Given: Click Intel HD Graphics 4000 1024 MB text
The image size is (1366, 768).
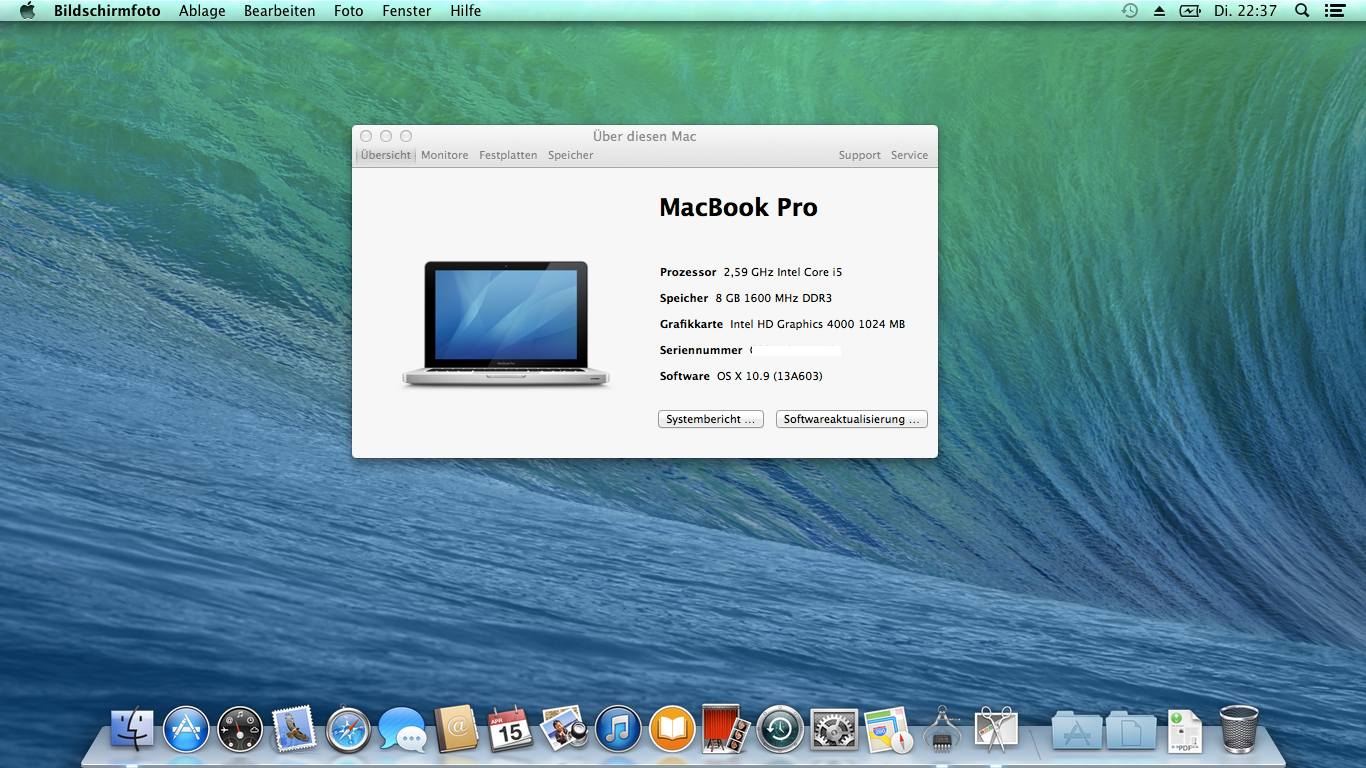Looking at the screenshot, I should coord(818,324).
